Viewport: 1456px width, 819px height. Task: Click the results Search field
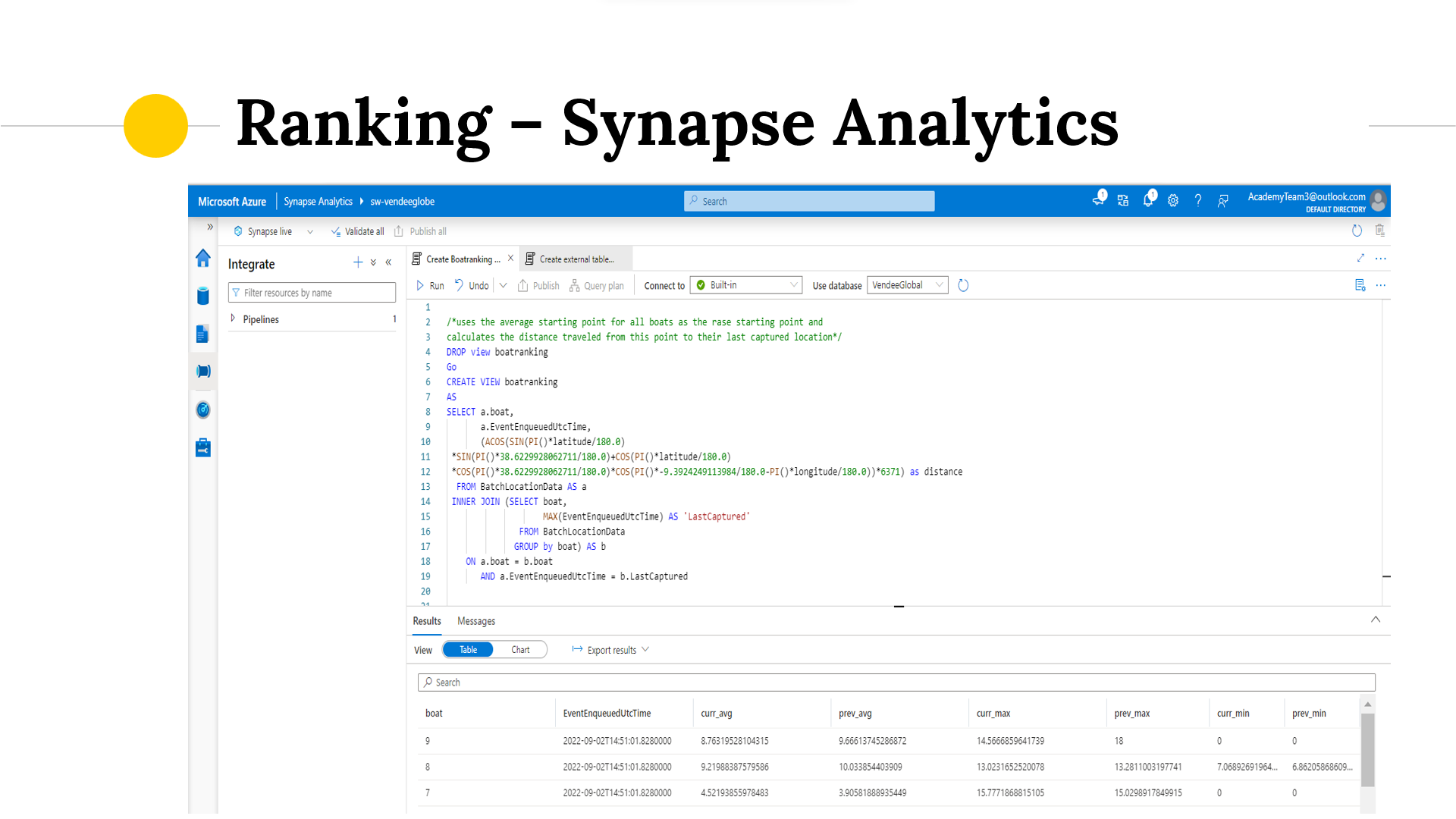click(x=896, y=682)
